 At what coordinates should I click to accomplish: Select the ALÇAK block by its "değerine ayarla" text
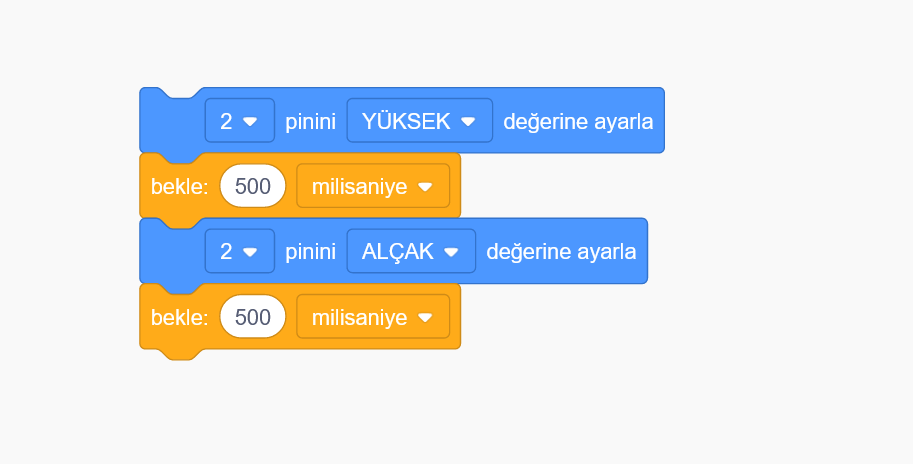[x=561, y=252]
